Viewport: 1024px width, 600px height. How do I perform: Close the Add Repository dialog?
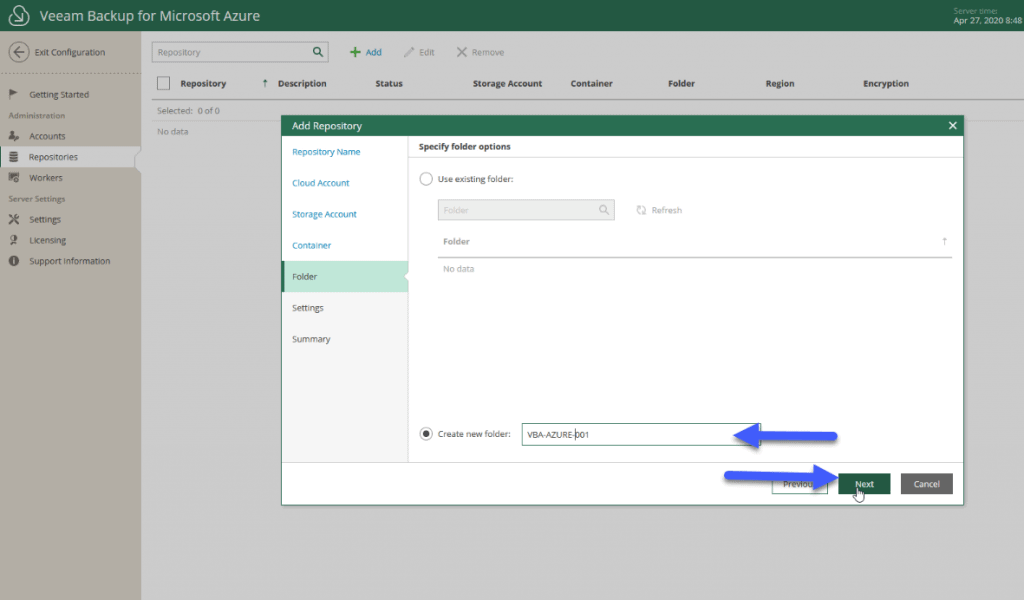952,125
